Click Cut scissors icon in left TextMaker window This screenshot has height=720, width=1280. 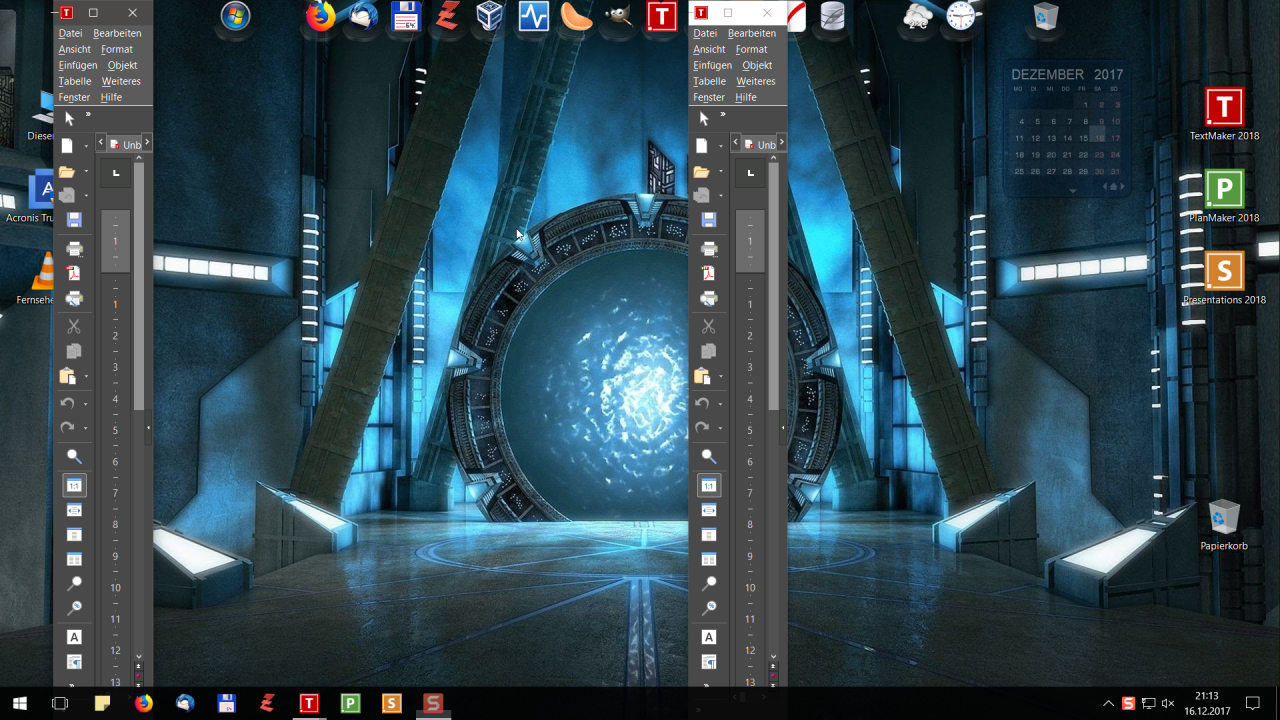(74, 326)
